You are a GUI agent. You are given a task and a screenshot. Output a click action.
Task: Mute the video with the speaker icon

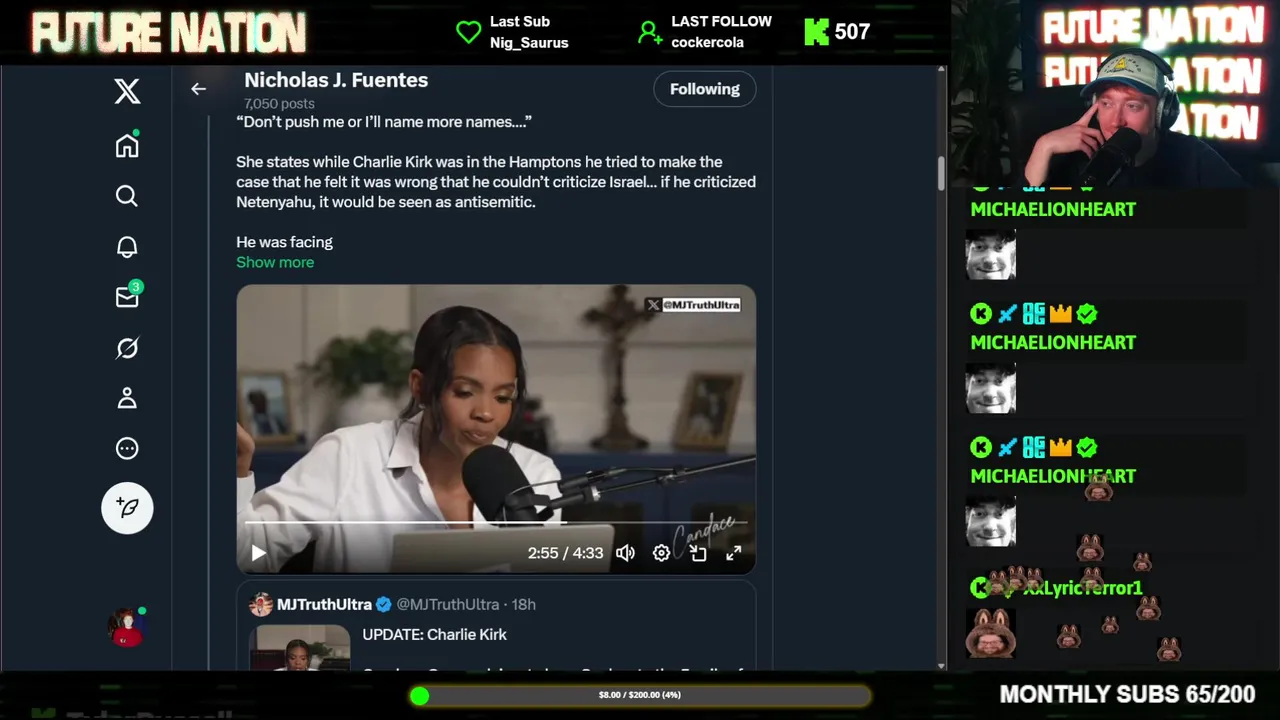[625, 553]
